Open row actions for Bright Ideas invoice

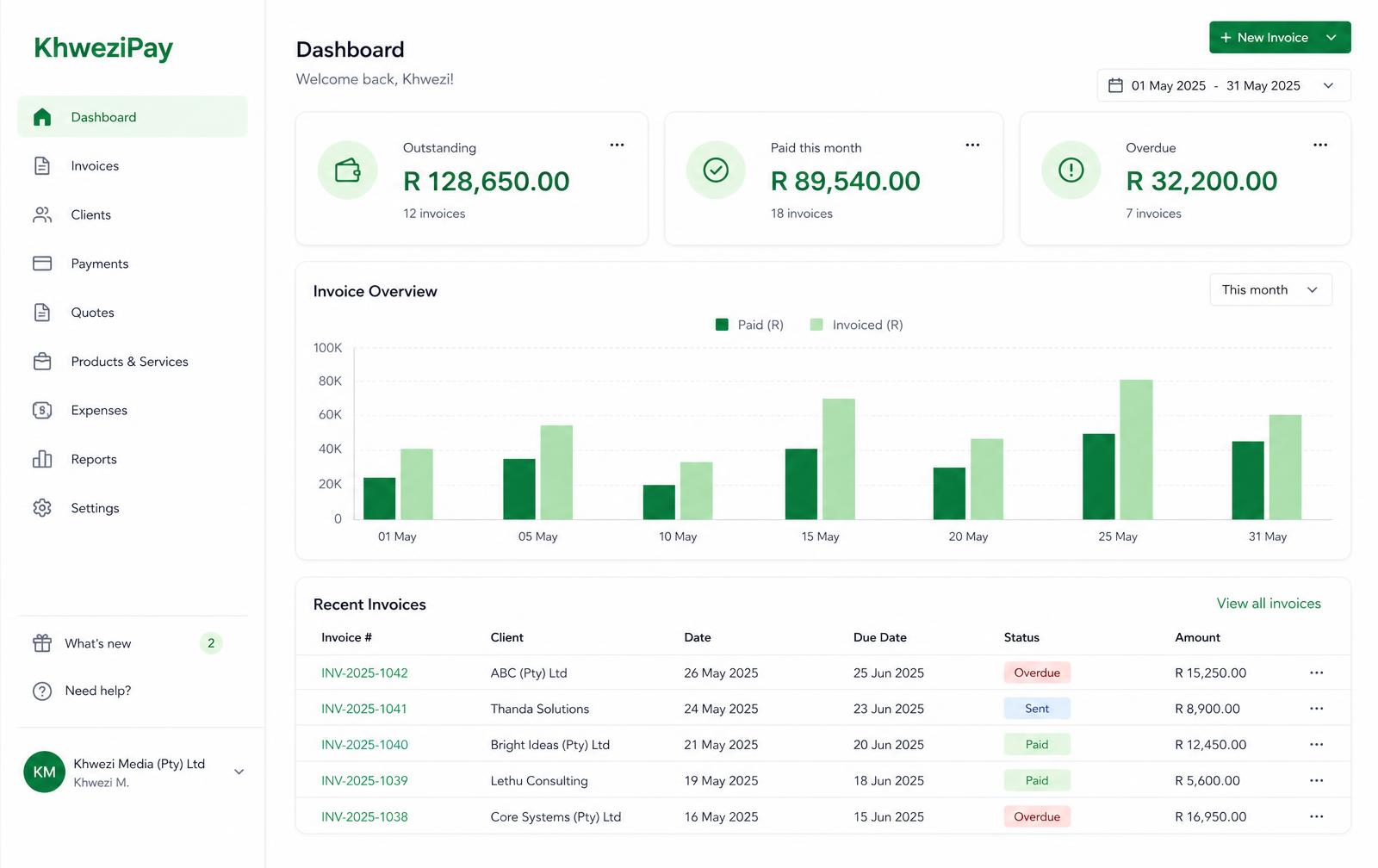(1316, 745)
